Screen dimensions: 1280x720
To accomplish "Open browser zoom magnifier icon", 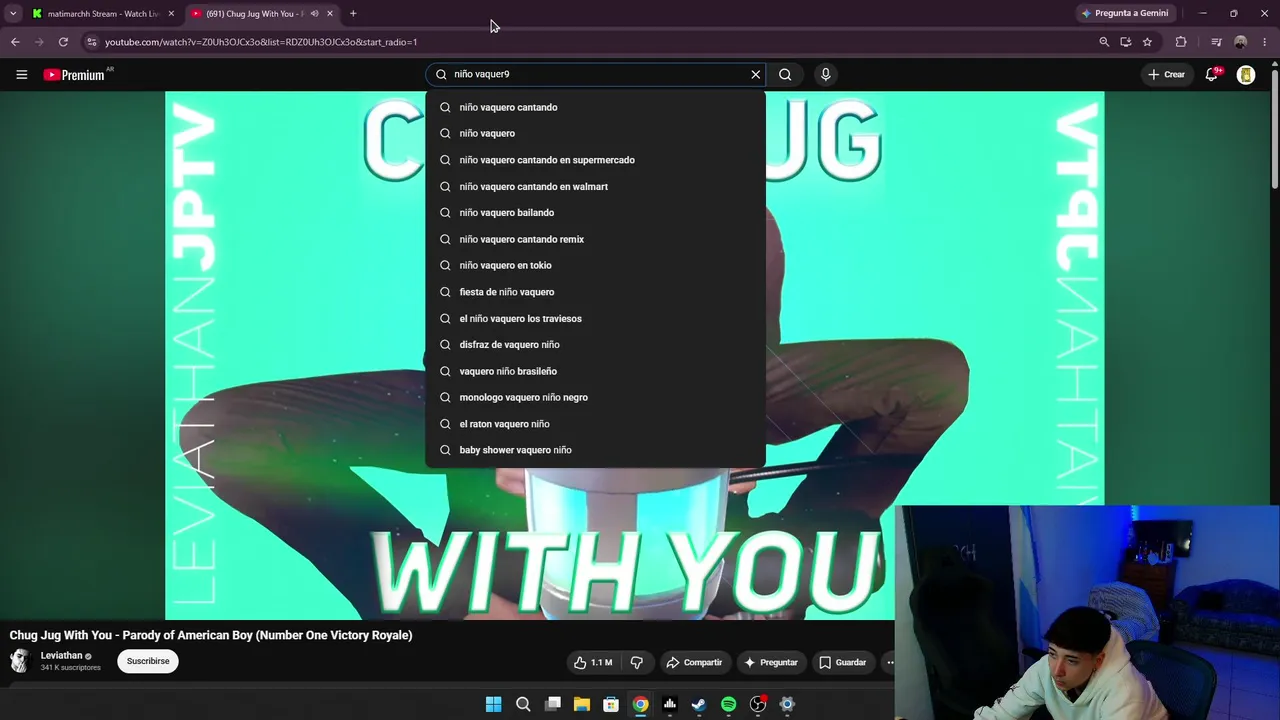I will click(1104, 42).
